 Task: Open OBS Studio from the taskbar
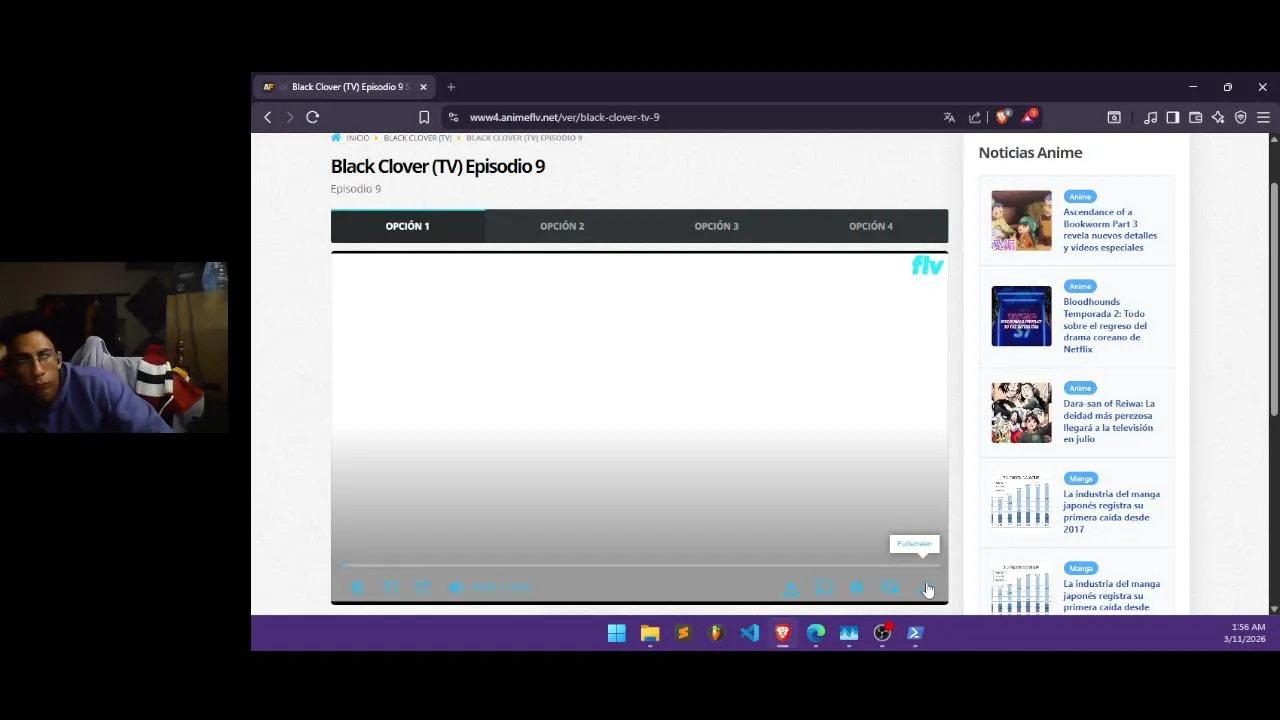tap(882, 633)
